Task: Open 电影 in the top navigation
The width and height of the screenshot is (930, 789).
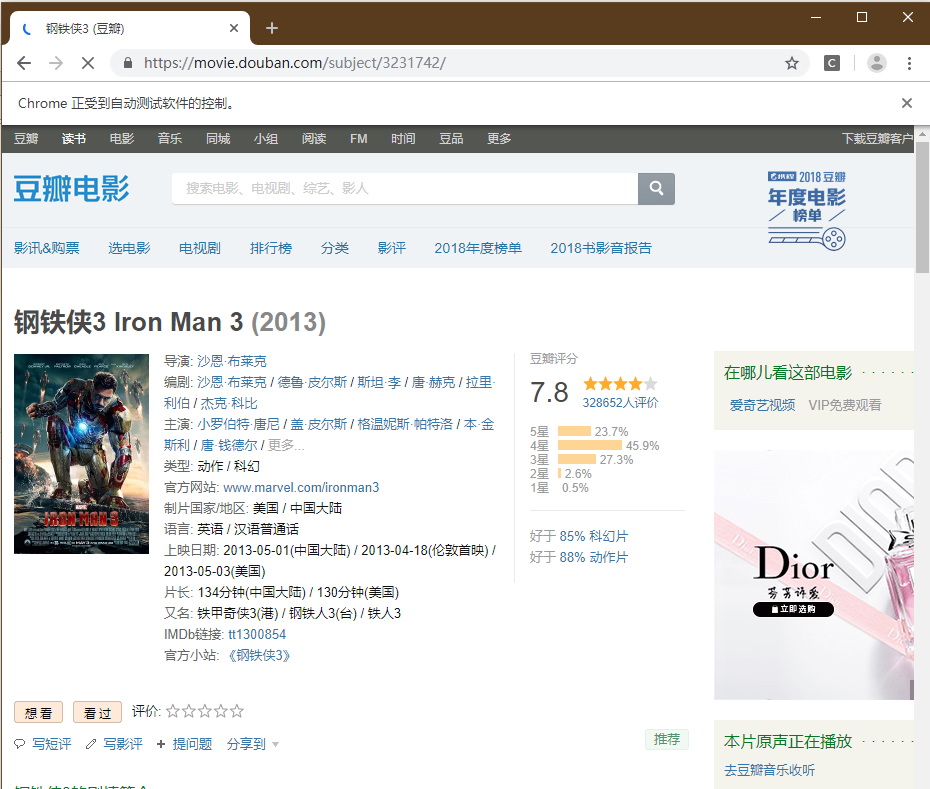Action: 122,139
